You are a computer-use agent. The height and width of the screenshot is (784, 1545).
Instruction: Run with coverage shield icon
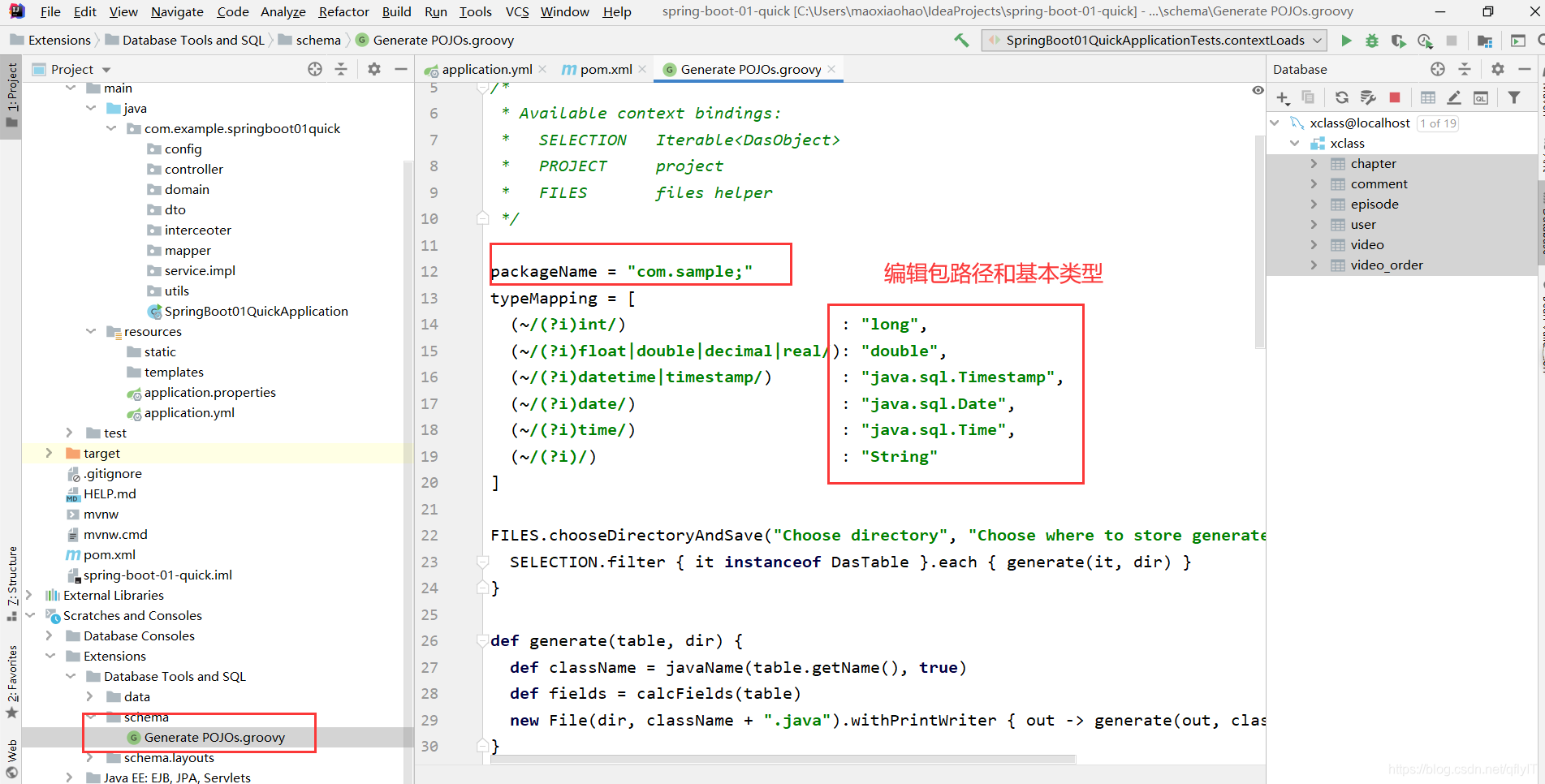(x=1398, y=41)
